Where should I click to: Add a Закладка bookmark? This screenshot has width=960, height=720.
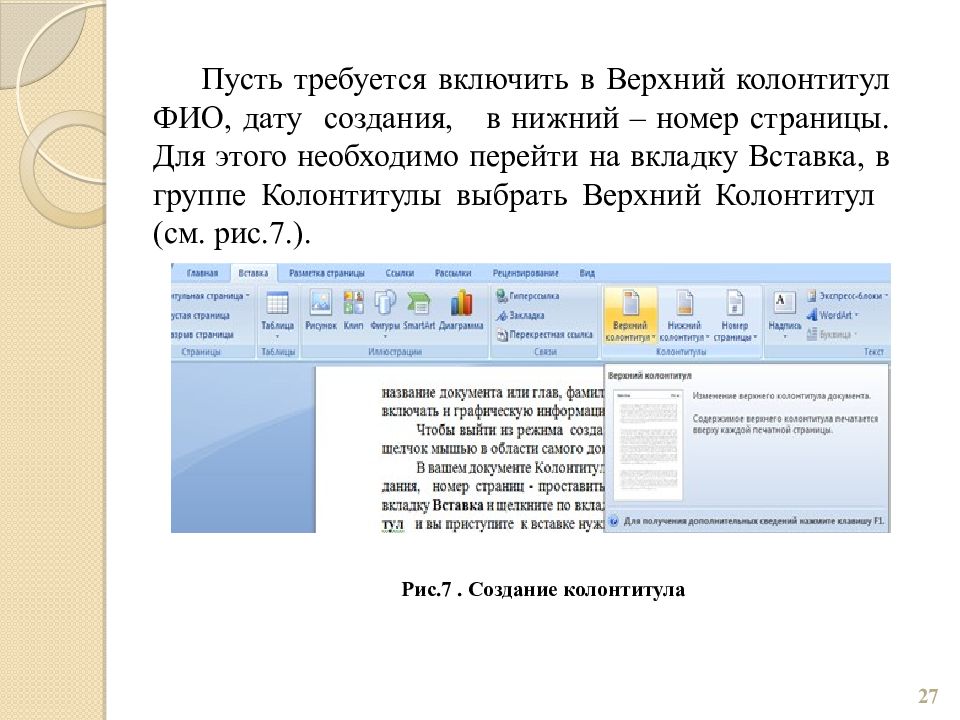[520, 315]
